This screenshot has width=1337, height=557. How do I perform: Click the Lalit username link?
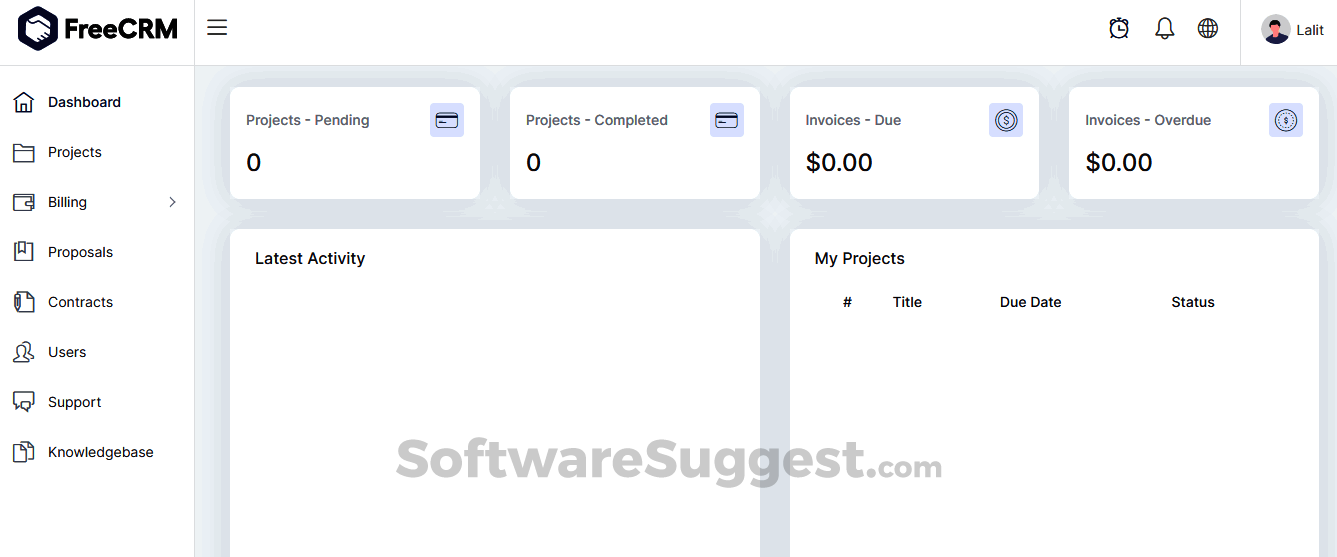[1310, 30]
